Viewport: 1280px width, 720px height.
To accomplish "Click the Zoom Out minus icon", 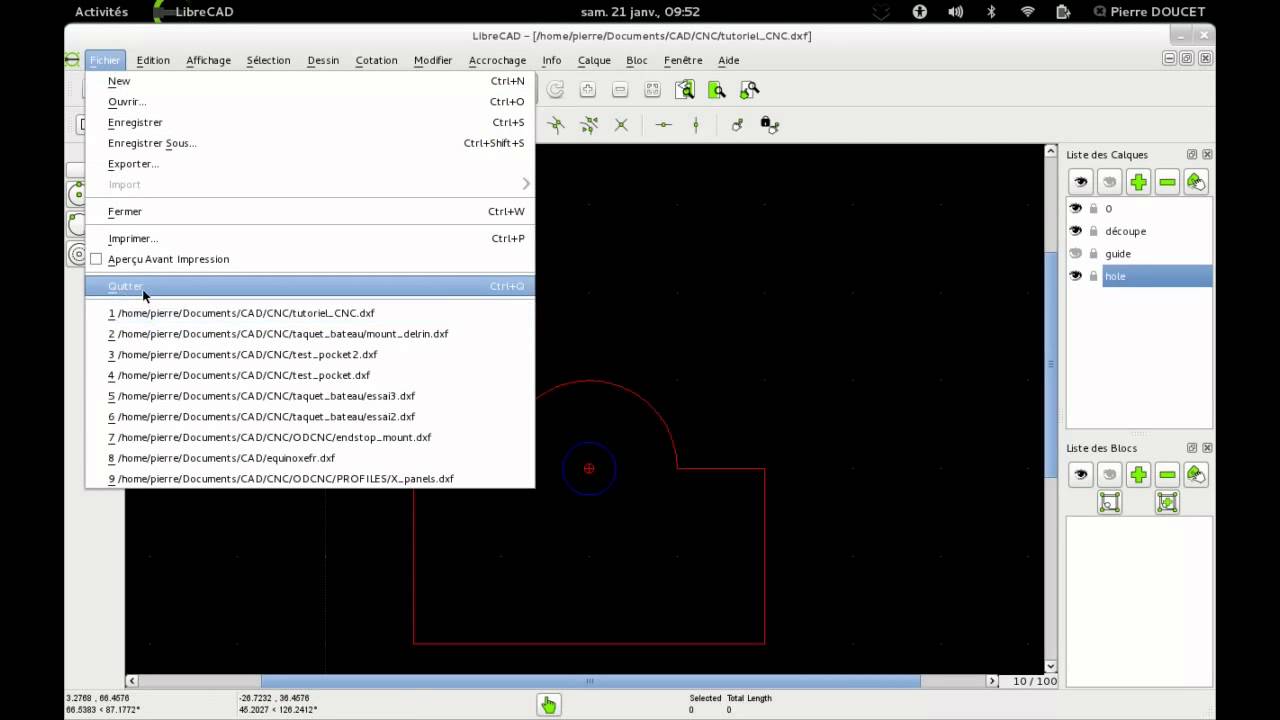I will (620, 90).
